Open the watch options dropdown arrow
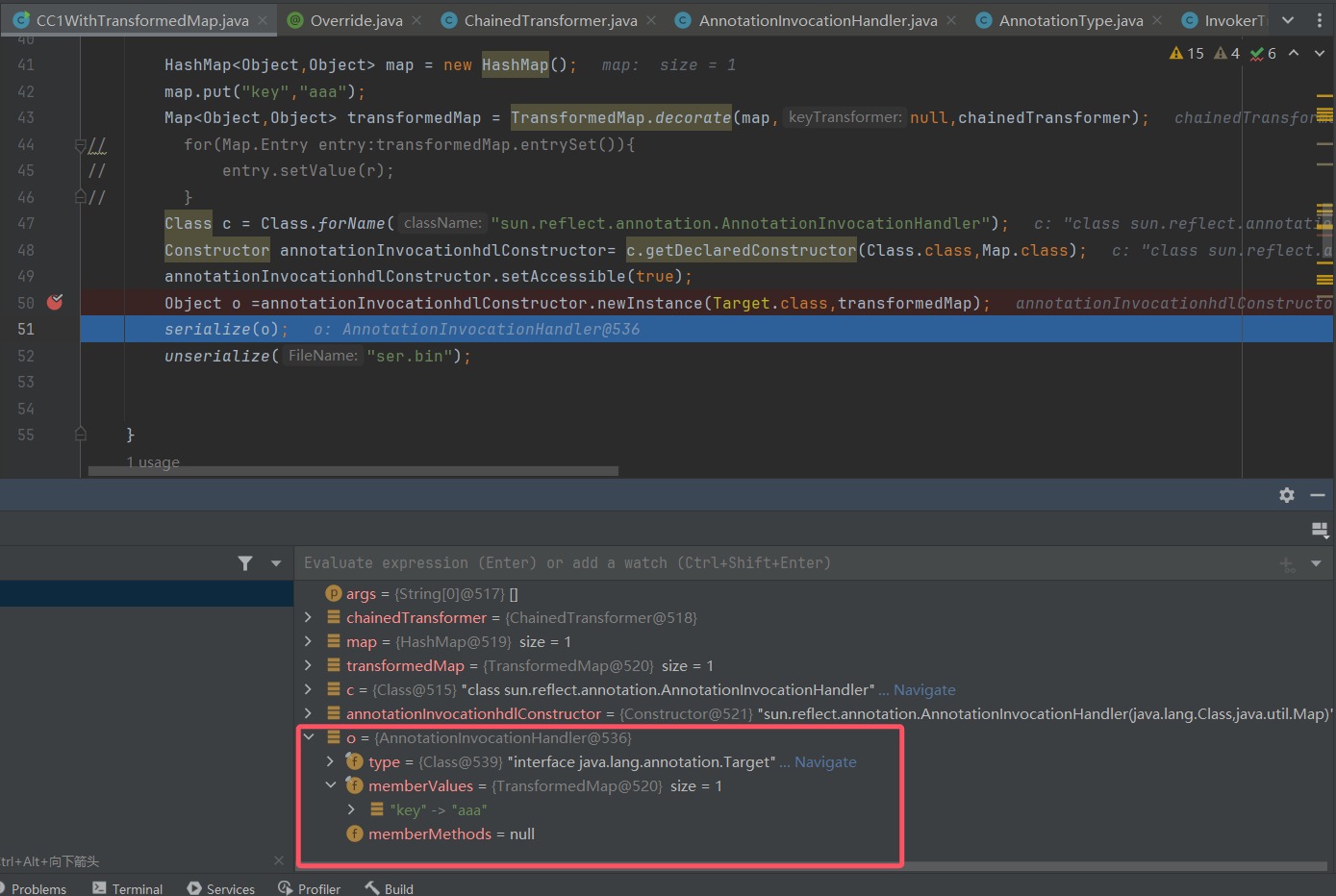The image size is (1336, 896). tap(1316, 563)
